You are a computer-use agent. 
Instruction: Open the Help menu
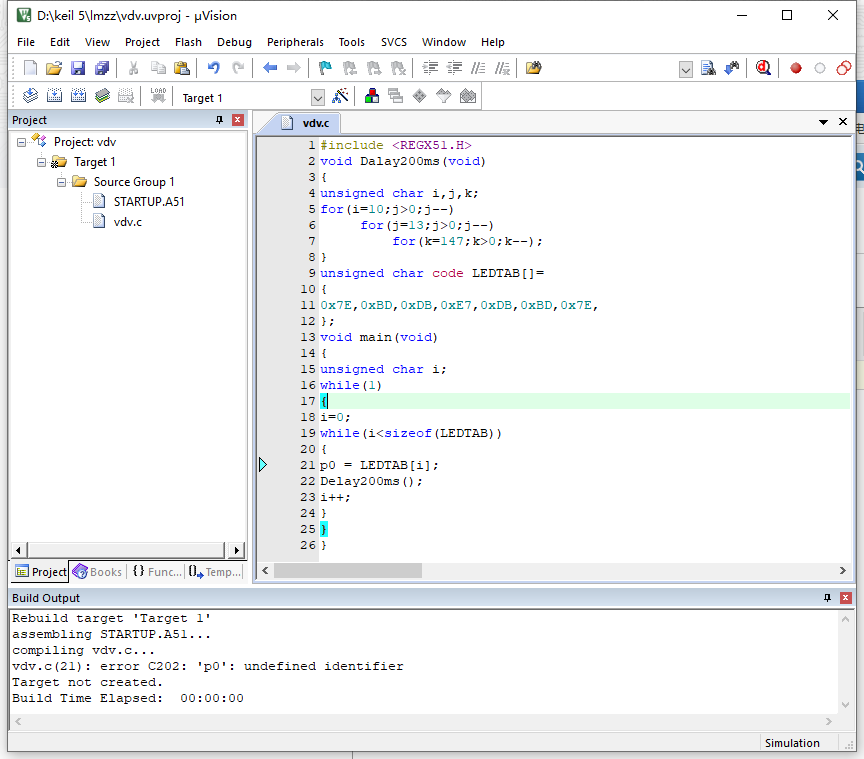pos(493,42)
